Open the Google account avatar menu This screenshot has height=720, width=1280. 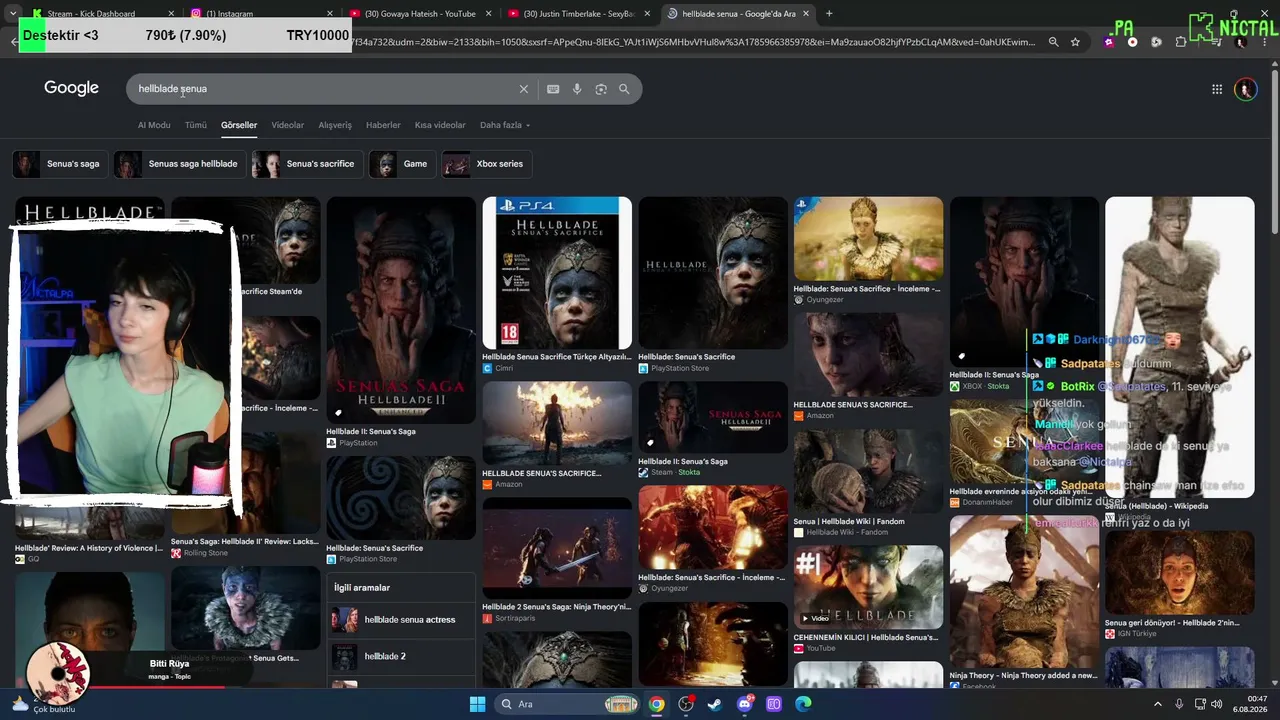click(x=1245, y=89)
